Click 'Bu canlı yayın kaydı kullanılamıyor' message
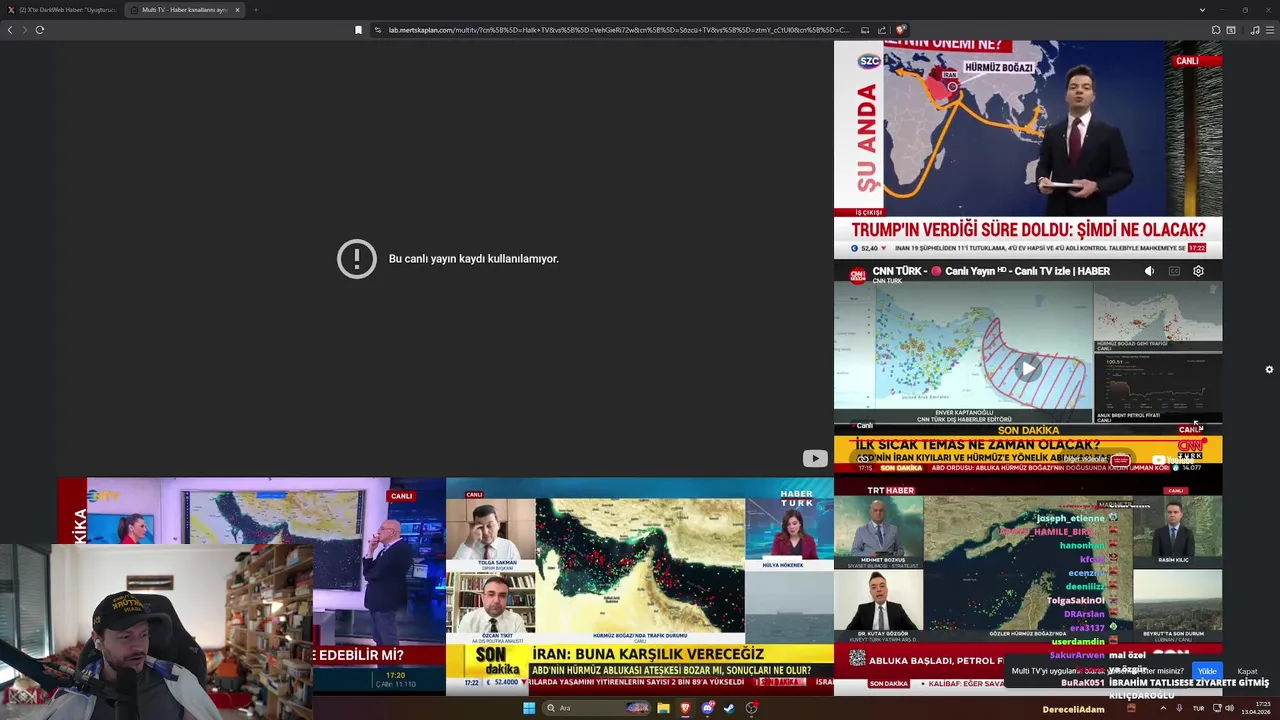This screenshot has height=720, width=1280. (x=473, y=259)
